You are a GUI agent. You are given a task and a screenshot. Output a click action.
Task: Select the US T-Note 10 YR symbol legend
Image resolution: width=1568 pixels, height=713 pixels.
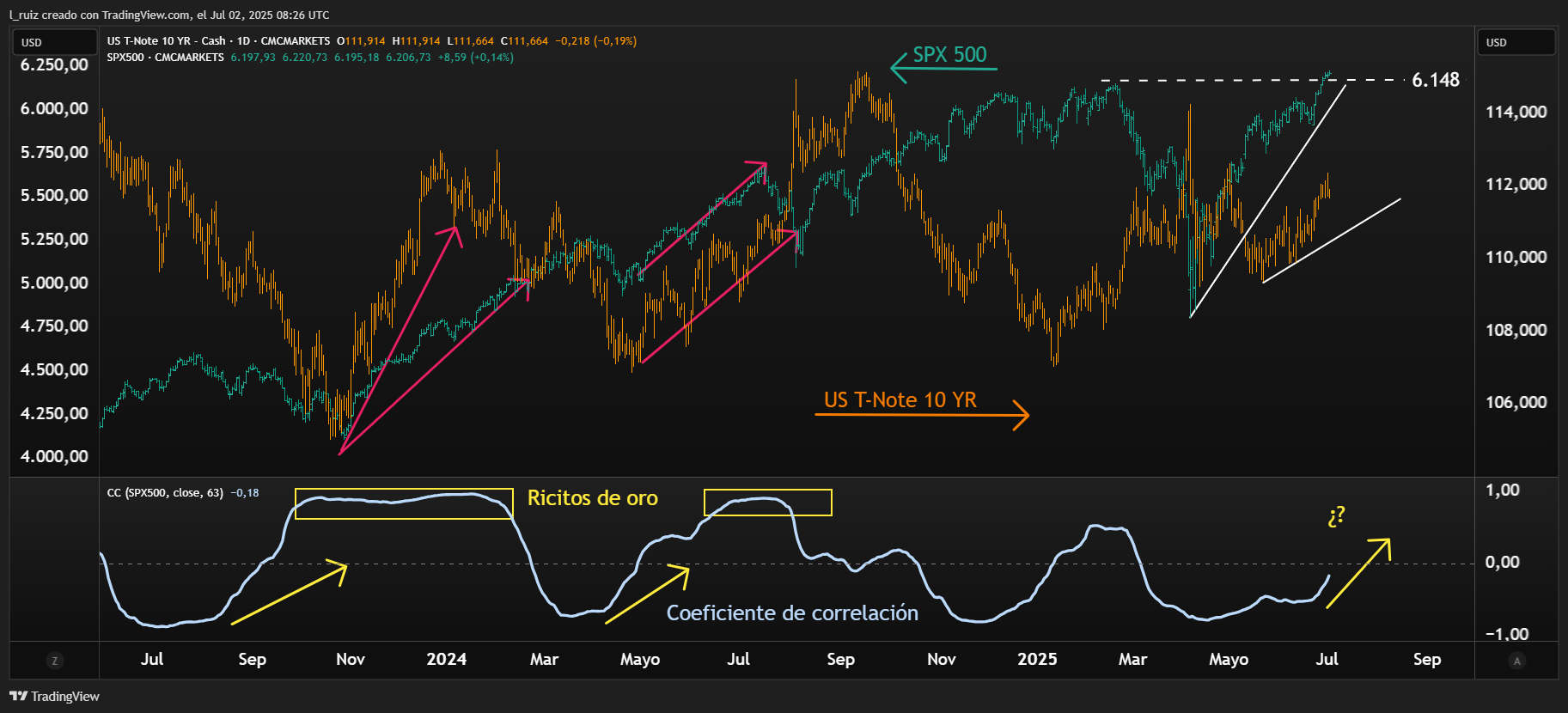218,40
